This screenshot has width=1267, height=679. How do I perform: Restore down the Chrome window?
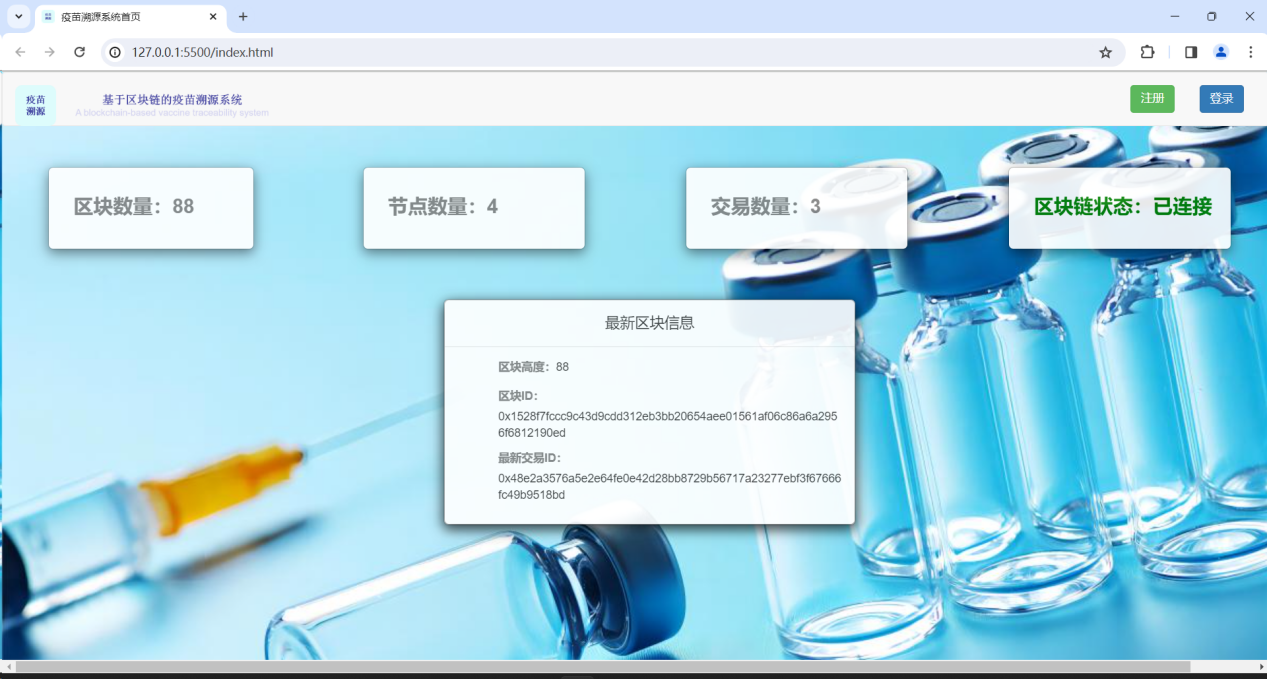(1212, 17)
